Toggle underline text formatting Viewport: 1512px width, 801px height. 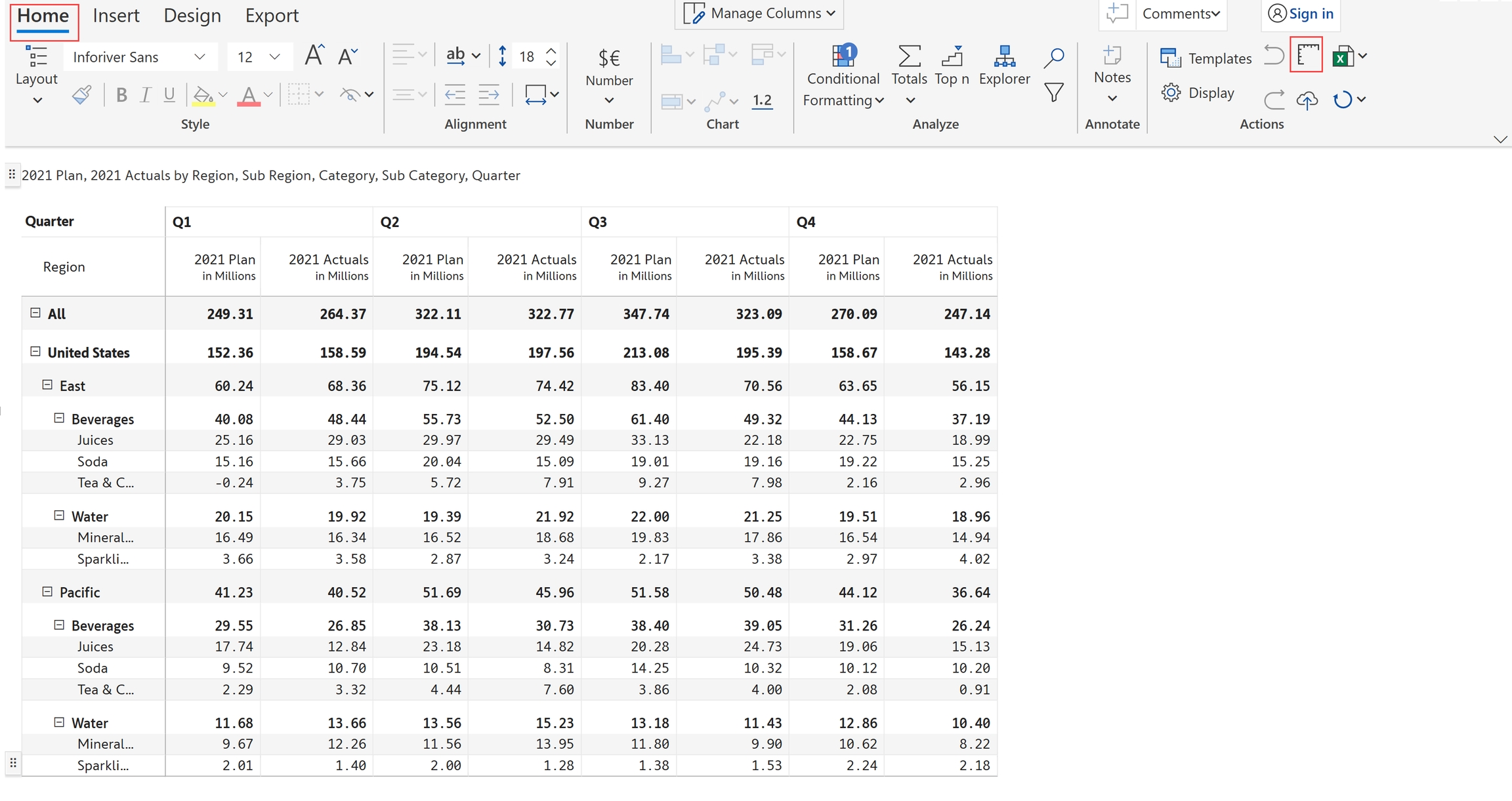click(x=169, y=95)
